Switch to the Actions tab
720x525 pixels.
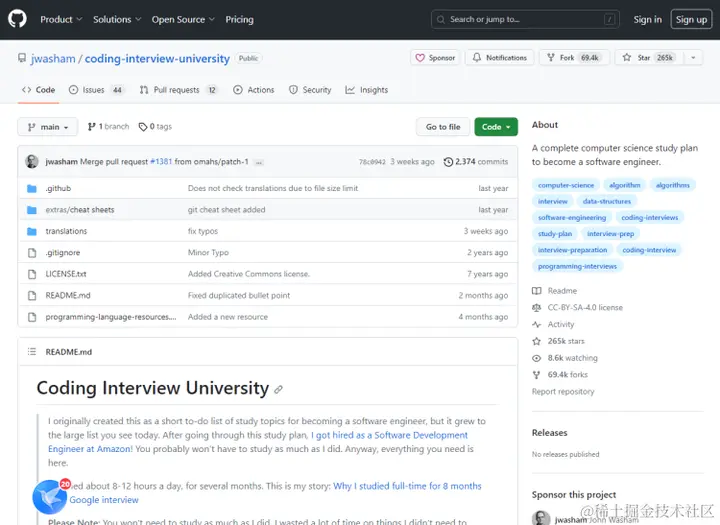(x=254, y=90)
